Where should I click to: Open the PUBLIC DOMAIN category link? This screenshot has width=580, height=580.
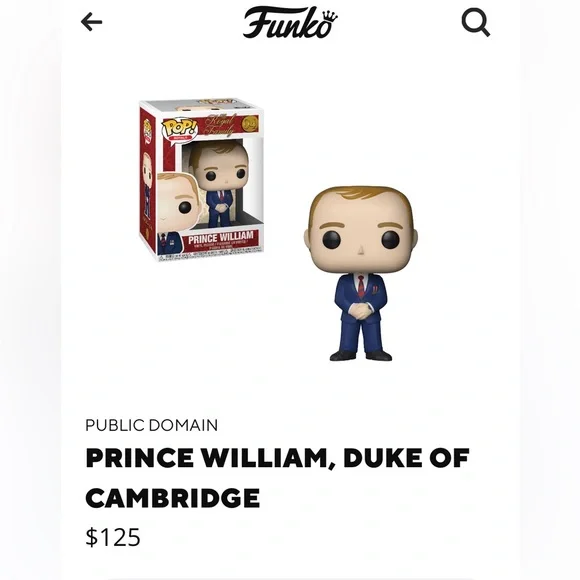click(152, 425)
